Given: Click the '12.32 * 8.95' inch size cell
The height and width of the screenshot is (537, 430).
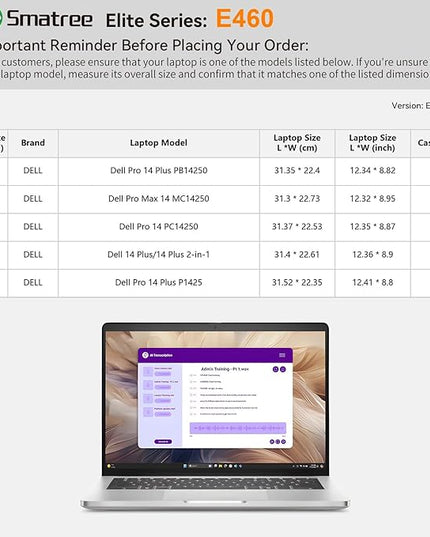Looking at the screenshot, I should point(372,199).
